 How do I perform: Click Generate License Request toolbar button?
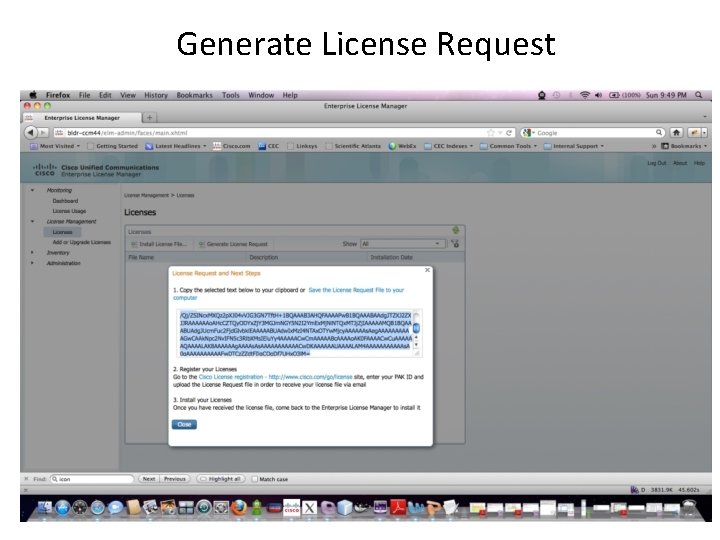click(233, 244)
